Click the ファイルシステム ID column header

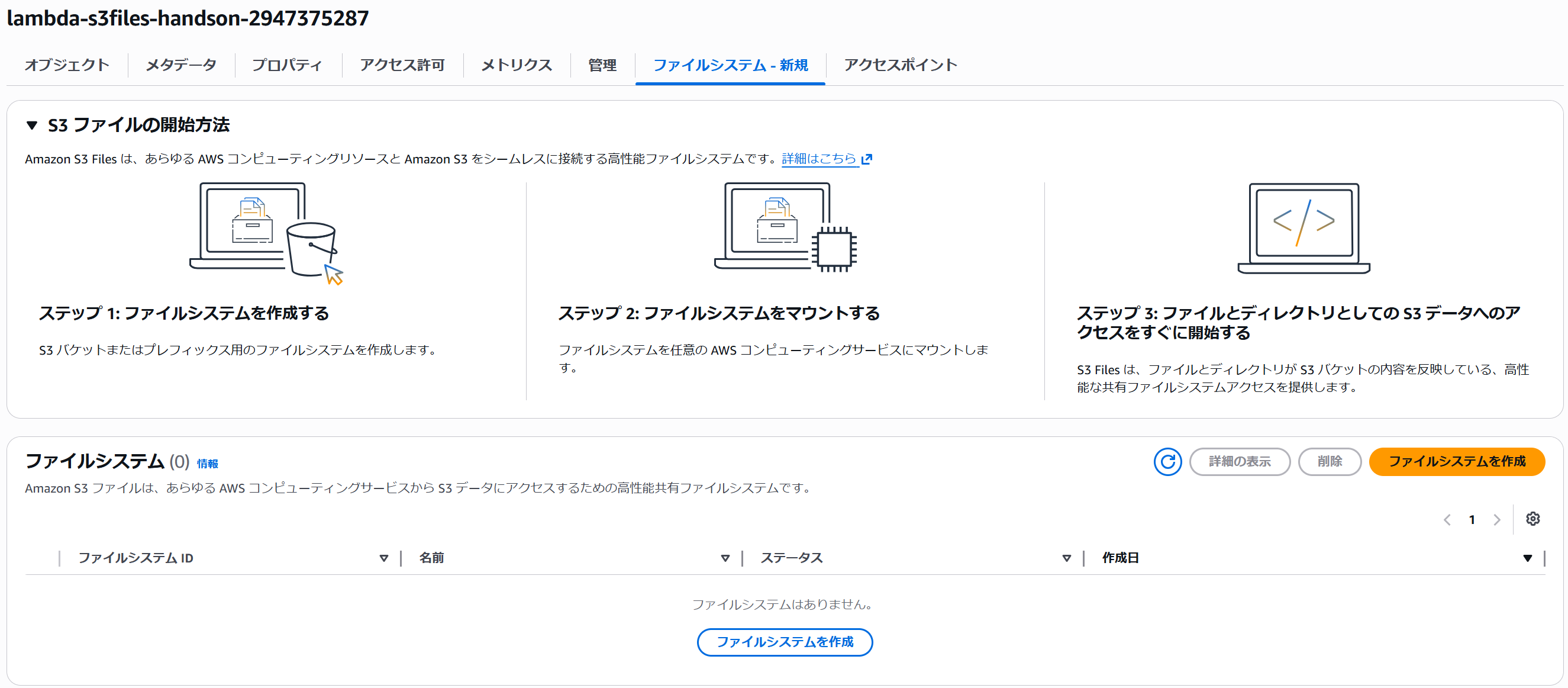tap(135, 558)
